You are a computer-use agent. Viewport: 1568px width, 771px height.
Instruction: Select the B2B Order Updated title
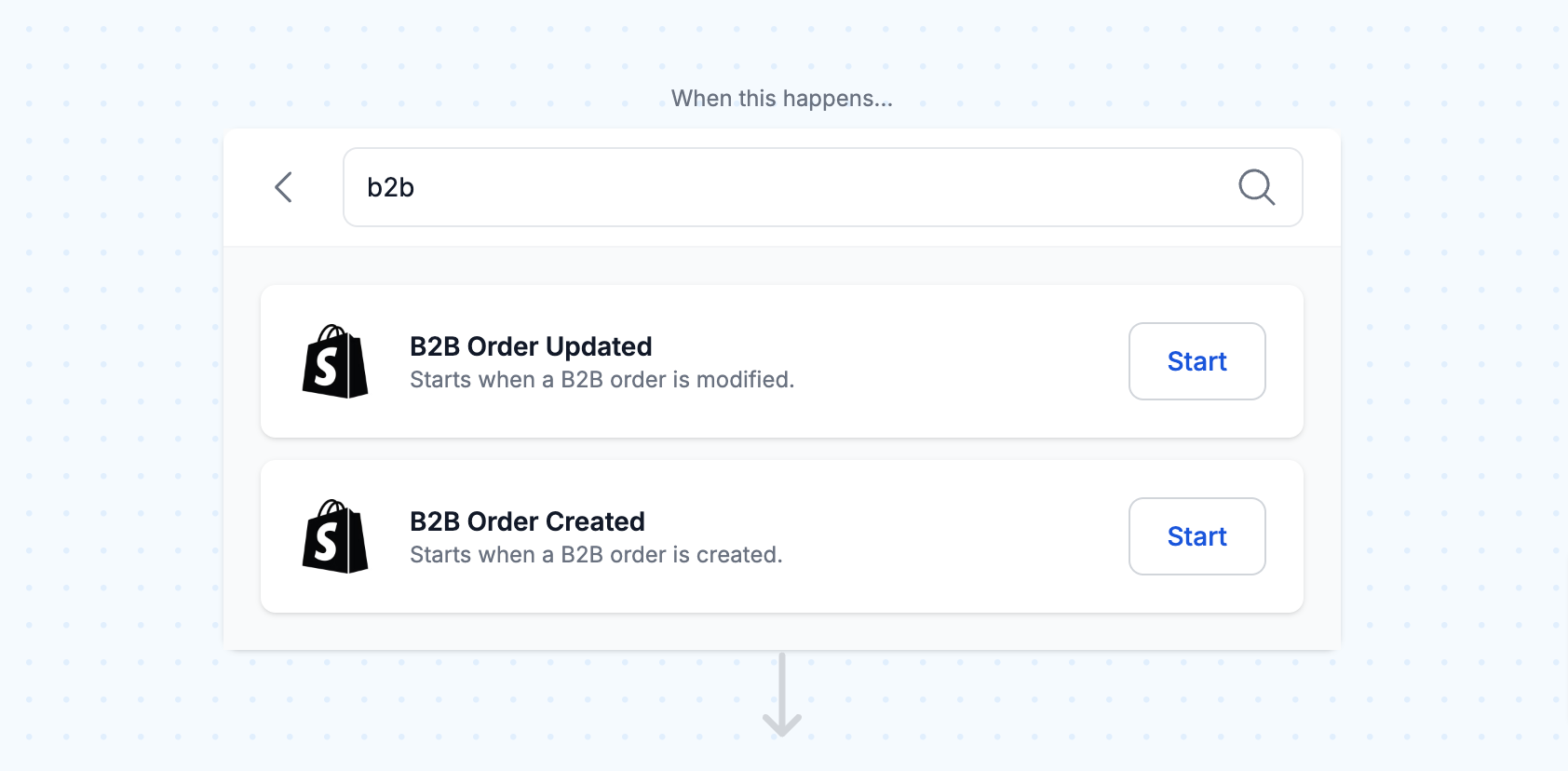coord(531,346)
